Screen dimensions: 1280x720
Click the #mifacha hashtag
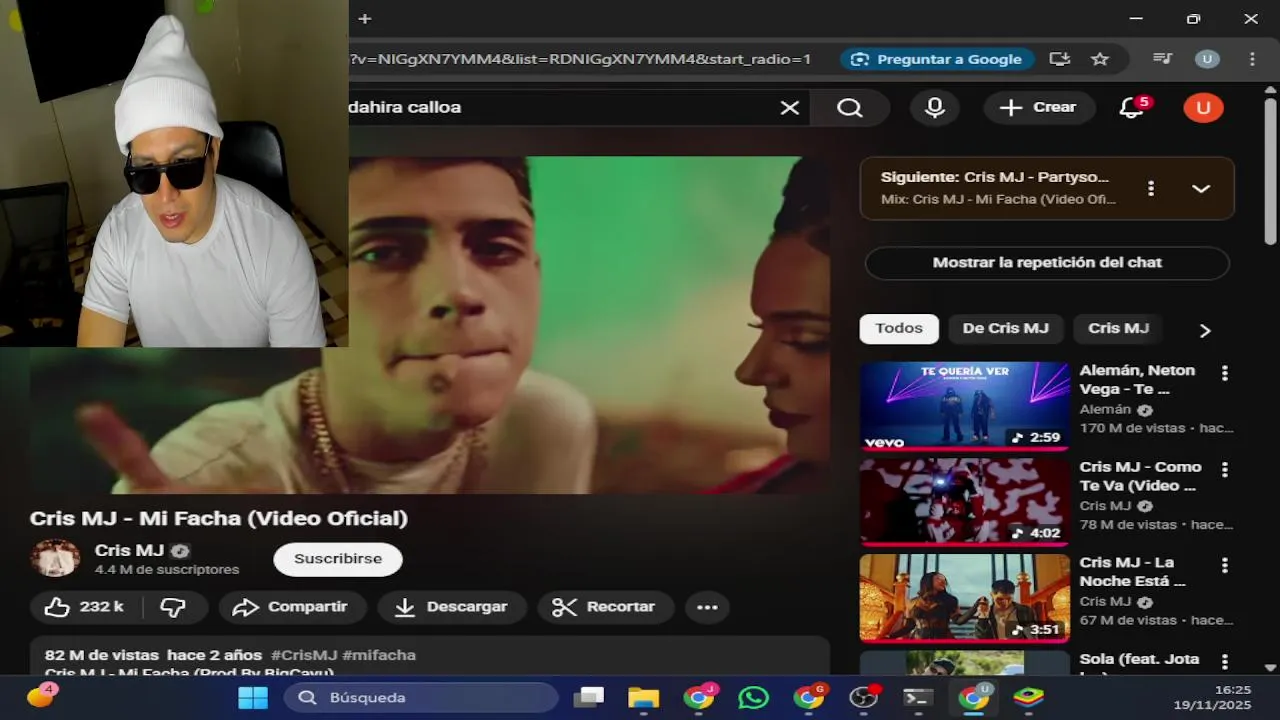[x=379, y=655]
